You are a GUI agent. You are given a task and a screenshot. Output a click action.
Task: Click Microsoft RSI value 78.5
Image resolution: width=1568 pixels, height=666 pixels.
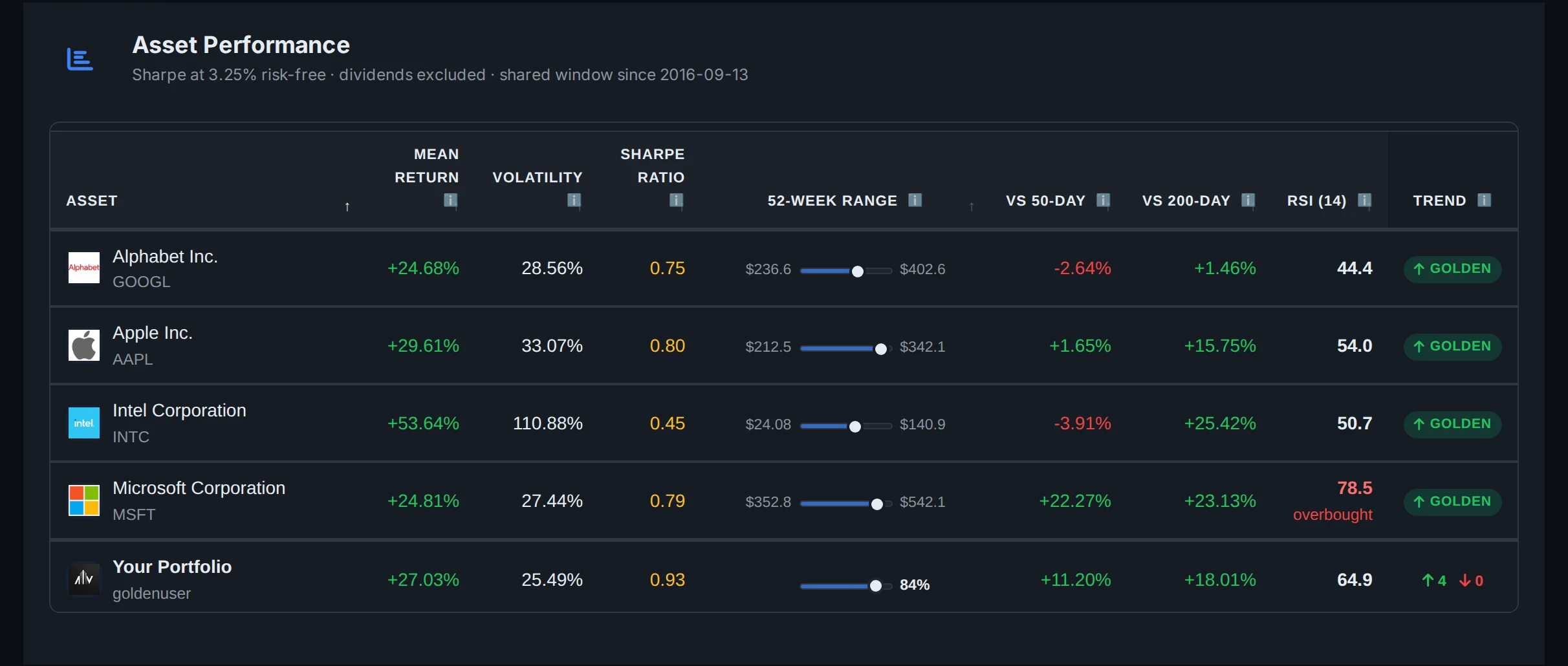[x=1355, y=488]
